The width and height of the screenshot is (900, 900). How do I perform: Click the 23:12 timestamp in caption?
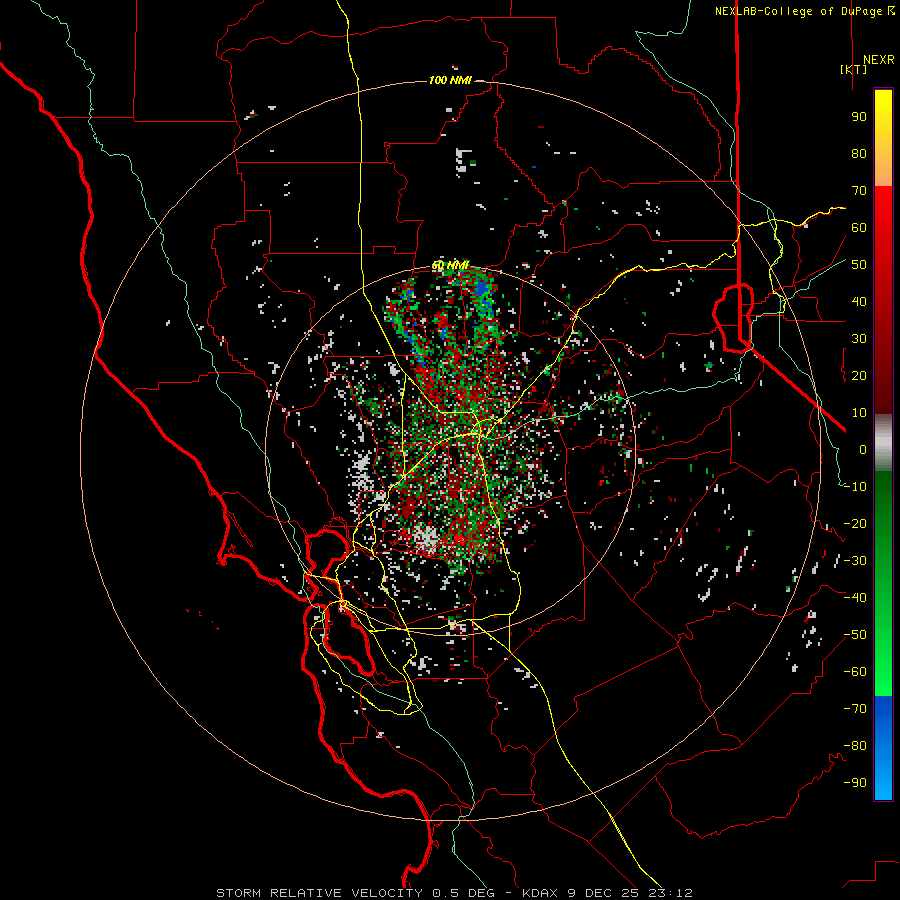(x=670, y=893)
